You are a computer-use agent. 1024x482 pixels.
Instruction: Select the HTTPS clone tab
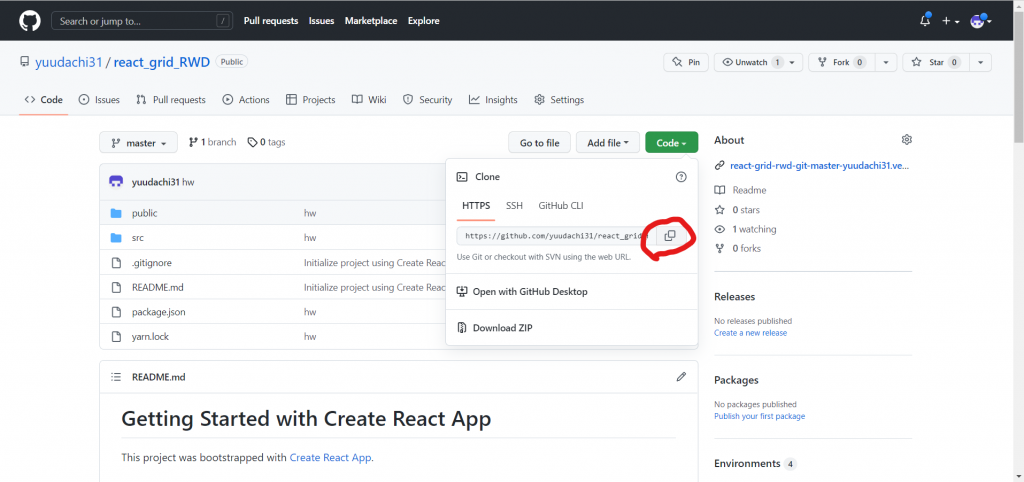(x=476, y=206)
